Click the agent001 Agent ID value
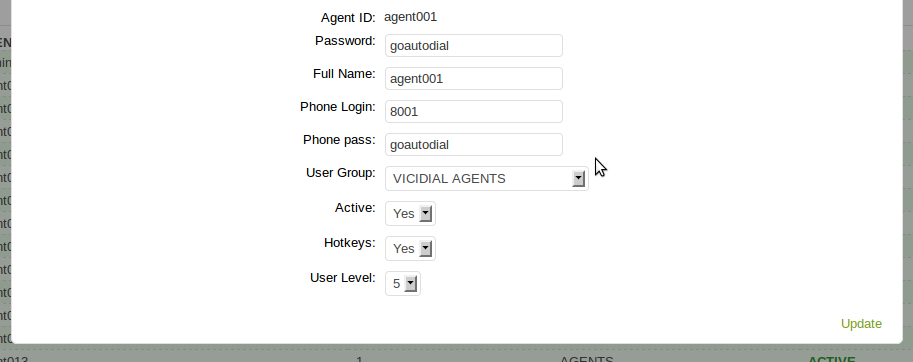This screenshot has height=362, width=913. [411, 17]
